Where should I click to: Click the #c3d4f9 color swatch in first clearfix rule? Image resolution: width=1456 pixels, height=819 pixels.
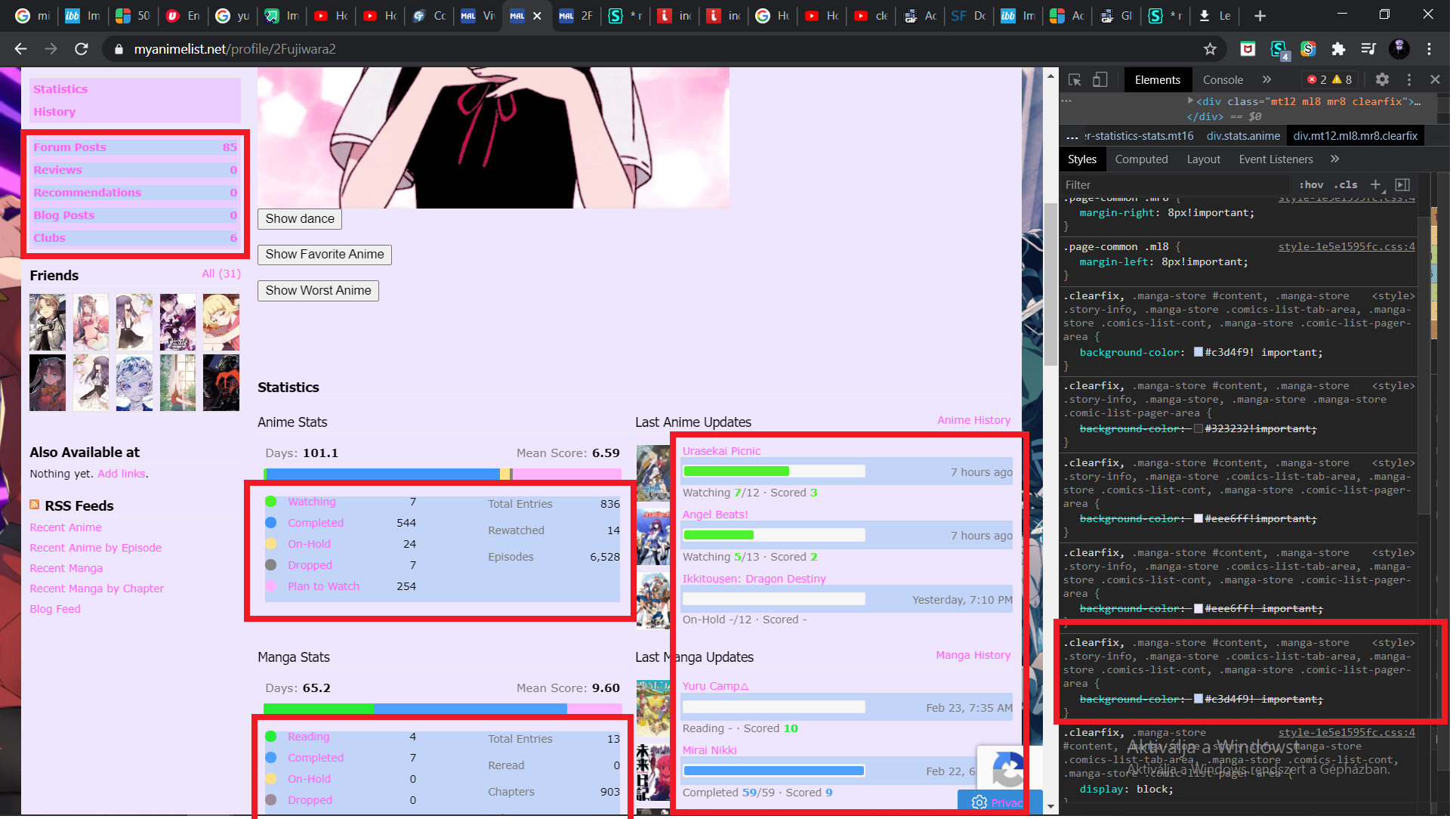(1198, 352)
